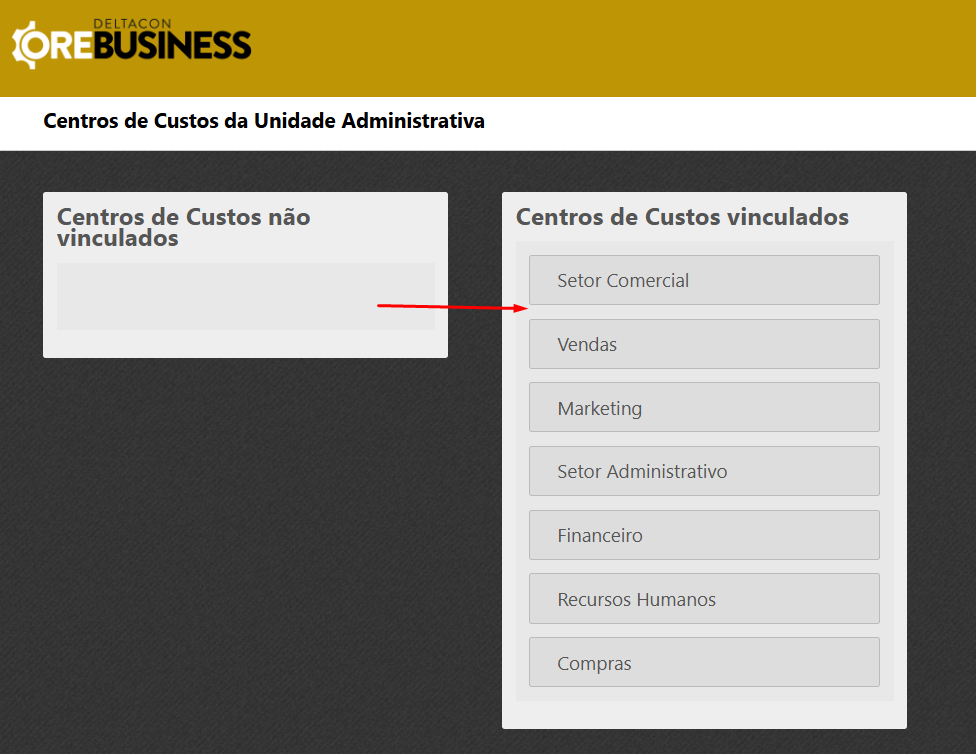Open the CORE BUSINESS home logo
The width and height of the screenshot is (976, 754).
click(x=132, y=44)
